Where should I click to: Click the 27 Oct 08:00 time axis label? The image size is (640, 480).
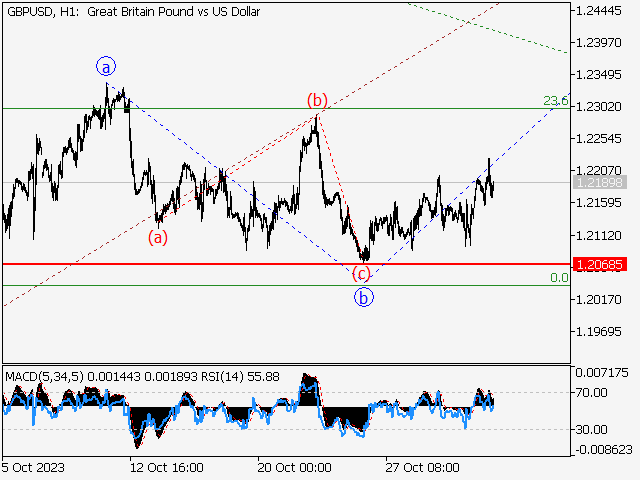click(422, 467)
